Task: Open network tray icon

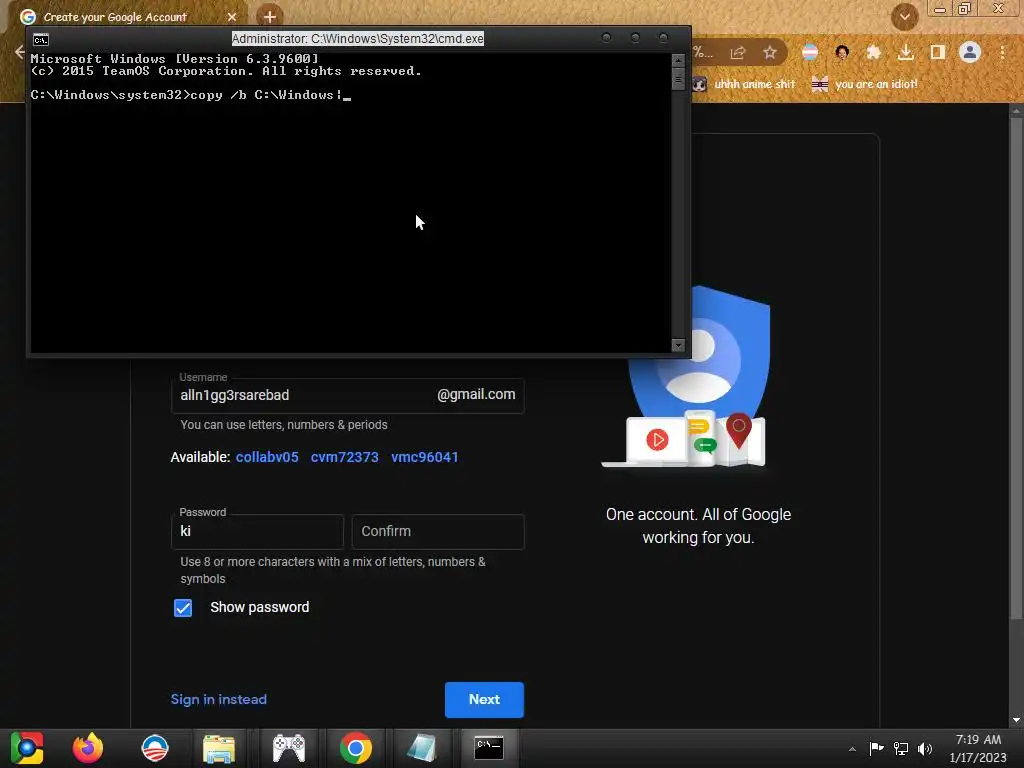Action: pyautogui.click(x=901, y=748)
